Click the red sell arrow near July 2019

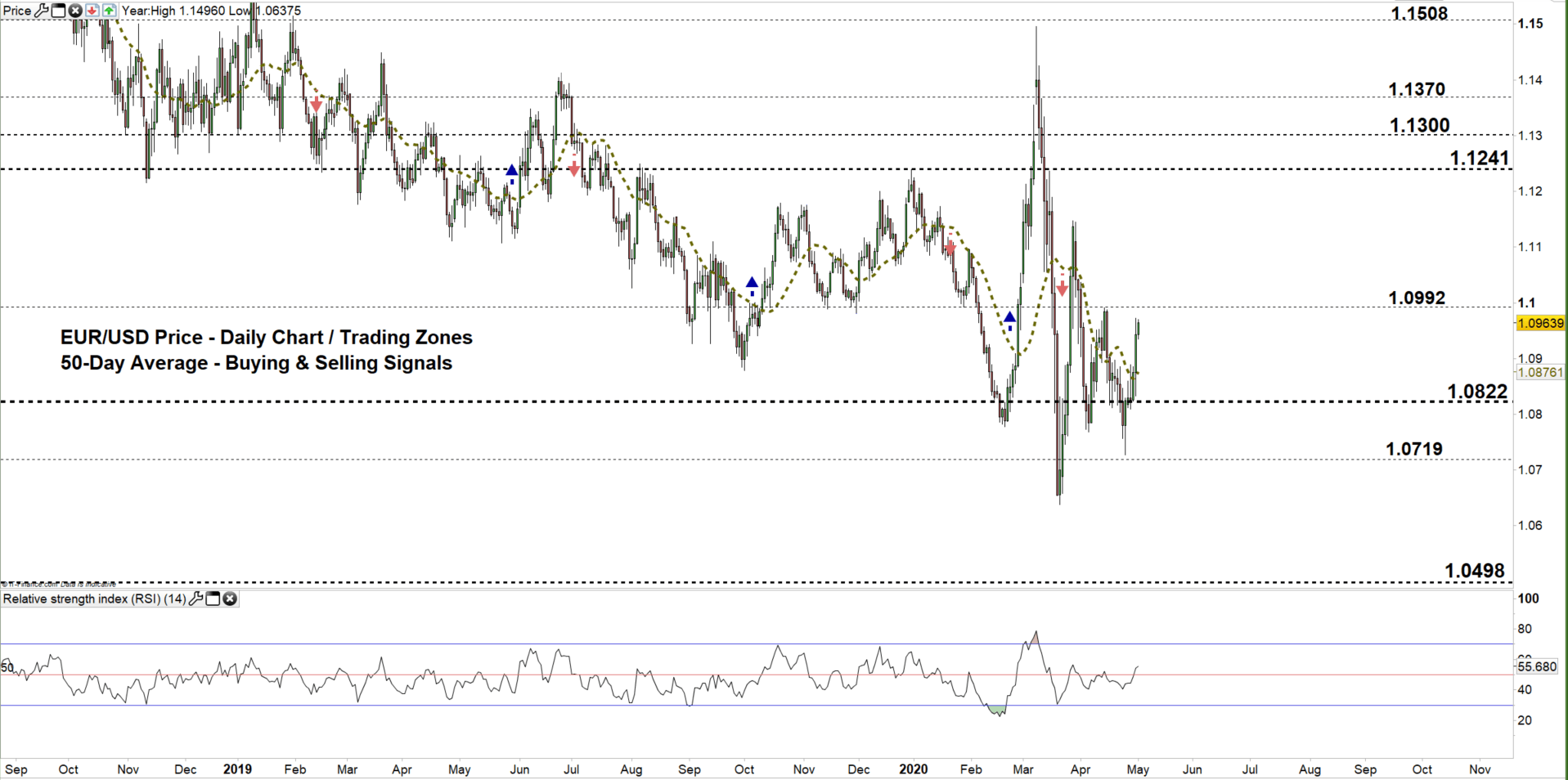[x=574, y=167]
